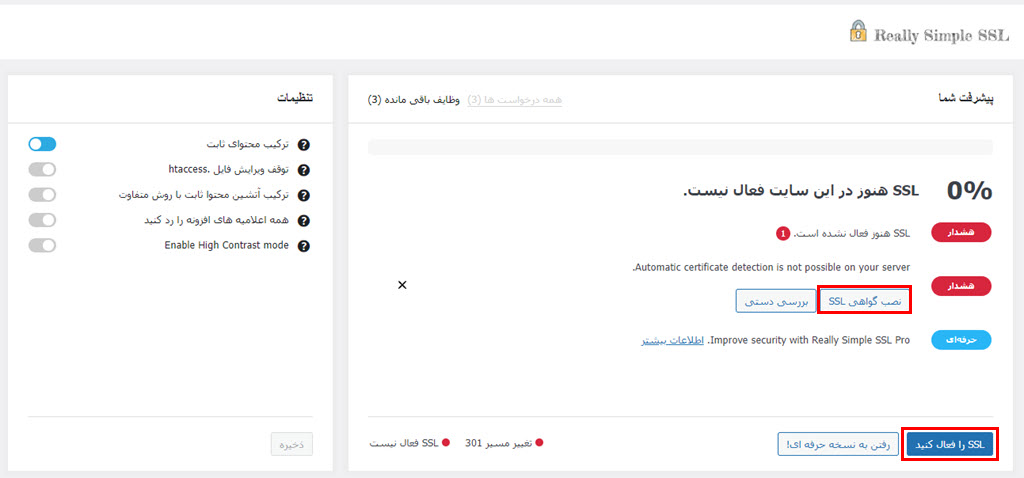This screenshot has height=478, width=1024.
Task: Open help icon for Enable High Contrast mode
Action: tap(303, 247)
